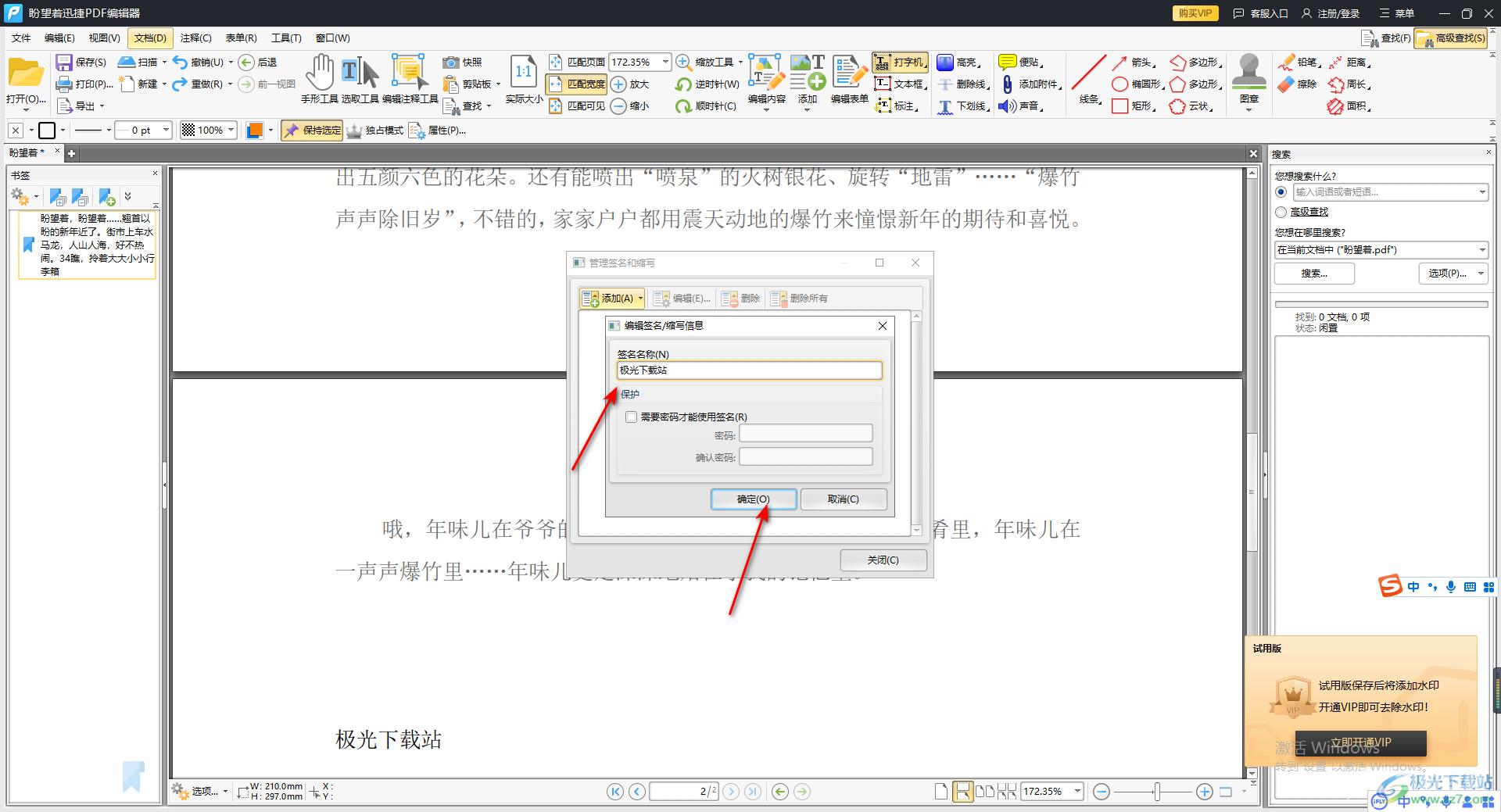Add a Sticky Note annotation

[x=1021, y=62]
